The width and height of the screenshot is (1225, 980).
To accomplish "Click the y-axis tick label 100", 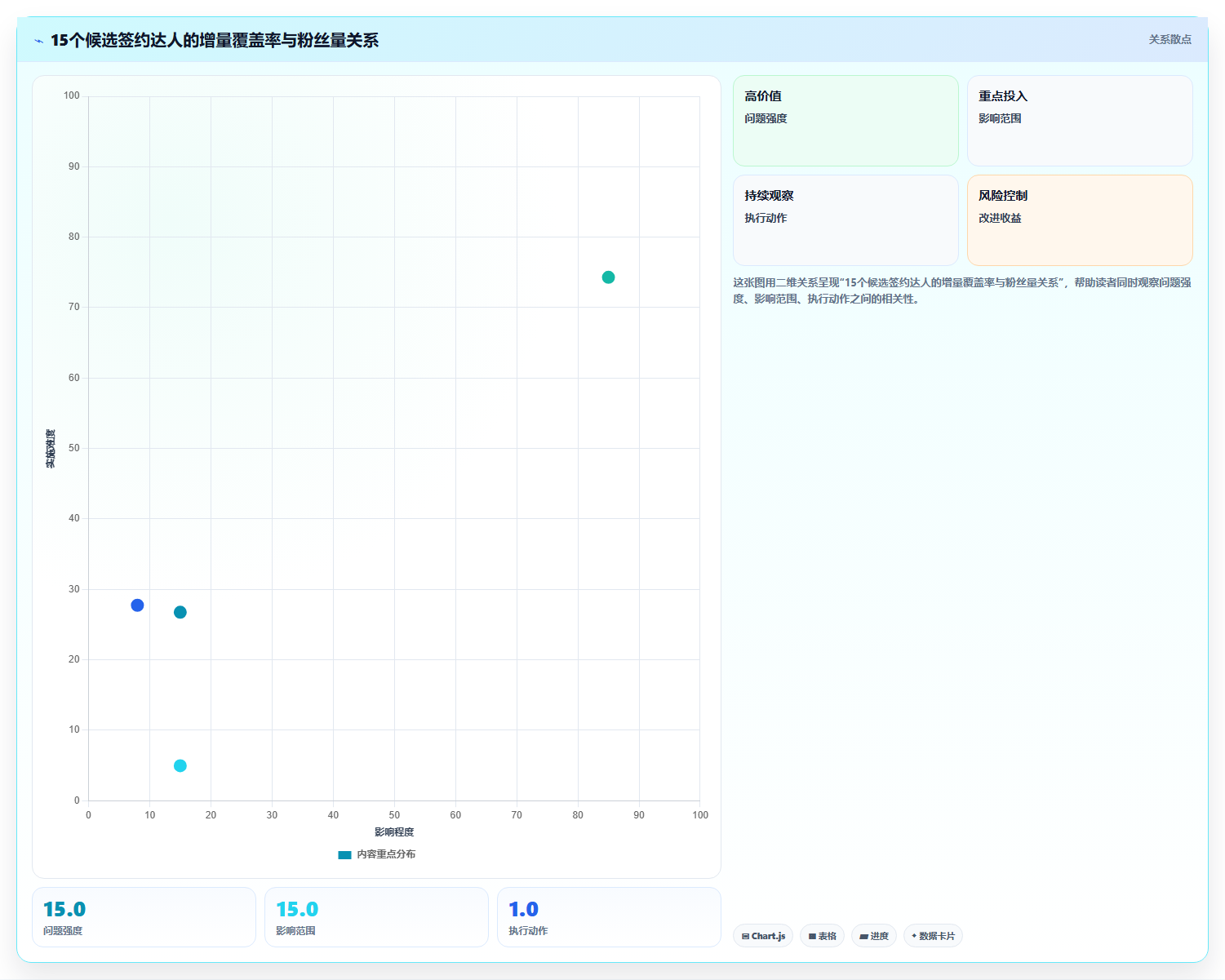I will pos(72,95).
